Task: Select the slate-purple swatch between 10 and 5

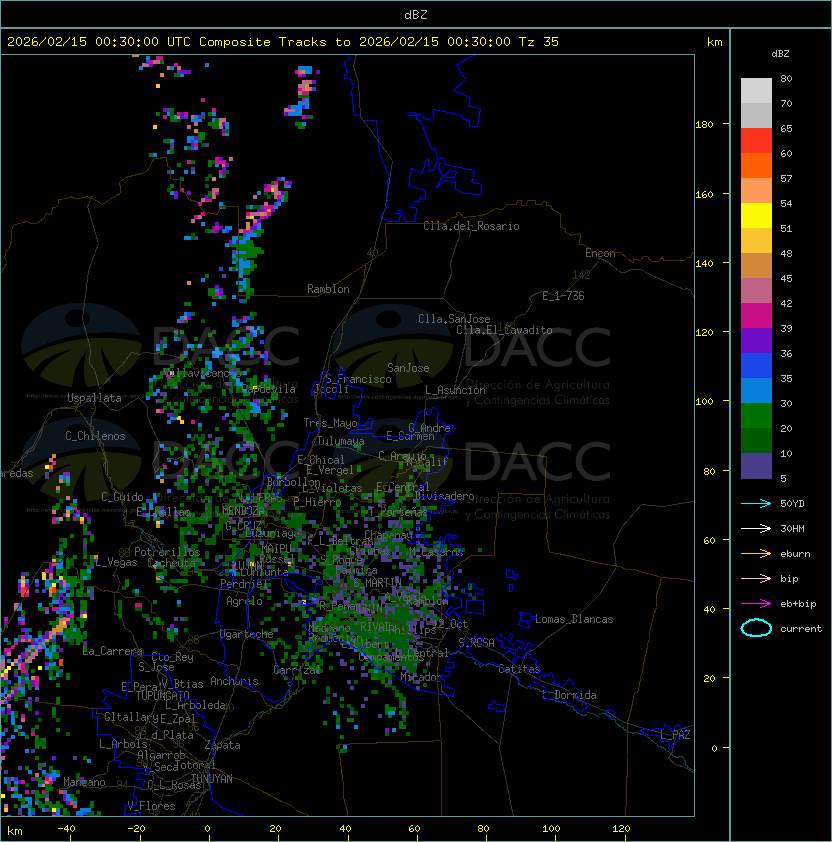Action: click(x=756, y=466)
